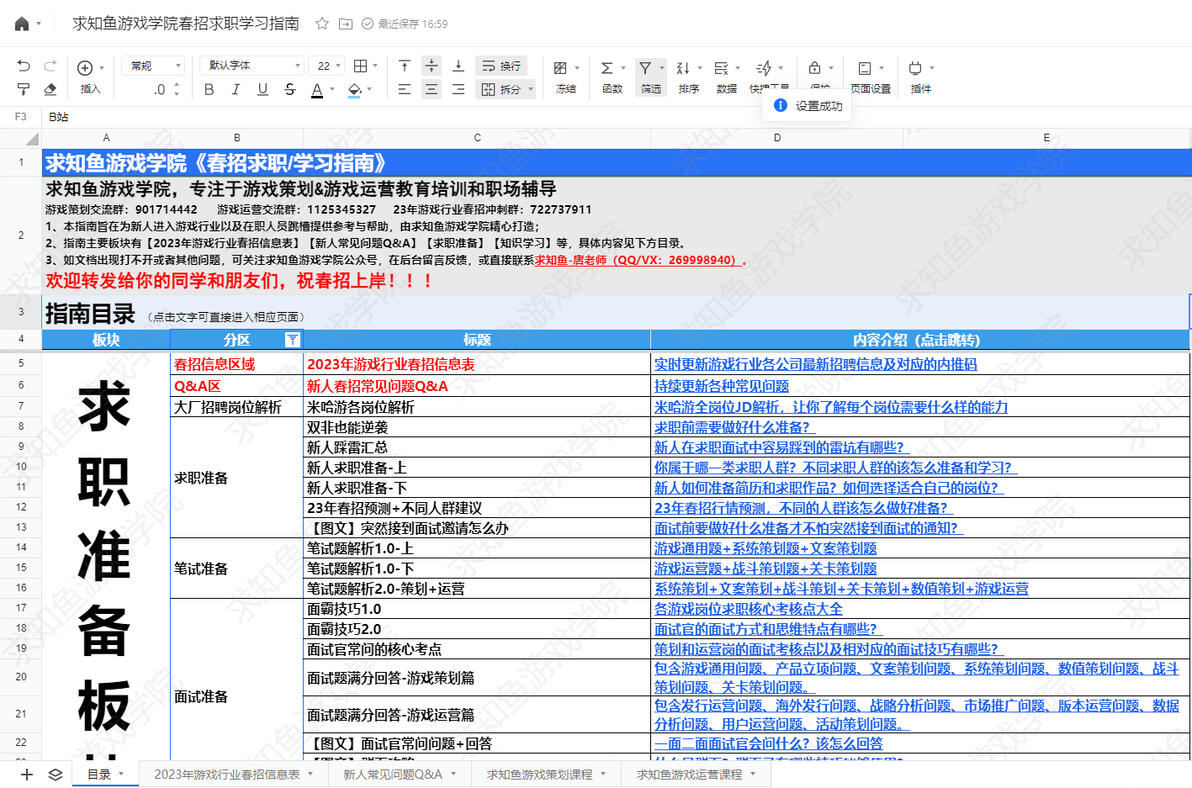Screen dimensions: 1192x788
Task: Toggle underline formatting
Action: pos(262,90)
